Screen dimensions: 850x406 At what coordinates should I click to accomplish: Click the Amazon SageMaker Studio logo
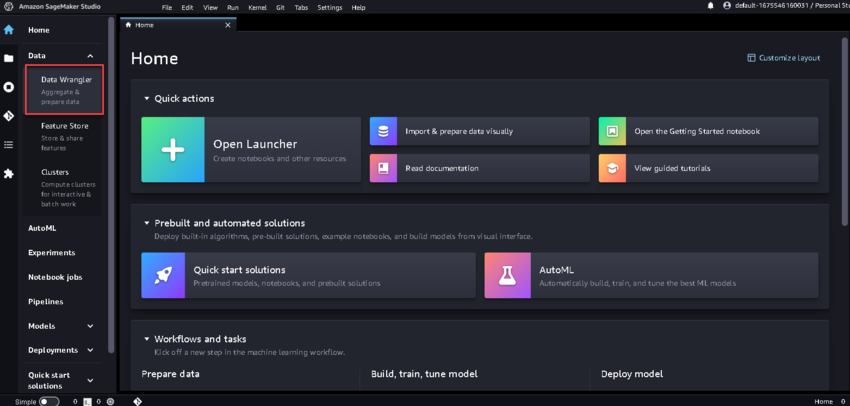pyautogui.click(x=9, y=7)
